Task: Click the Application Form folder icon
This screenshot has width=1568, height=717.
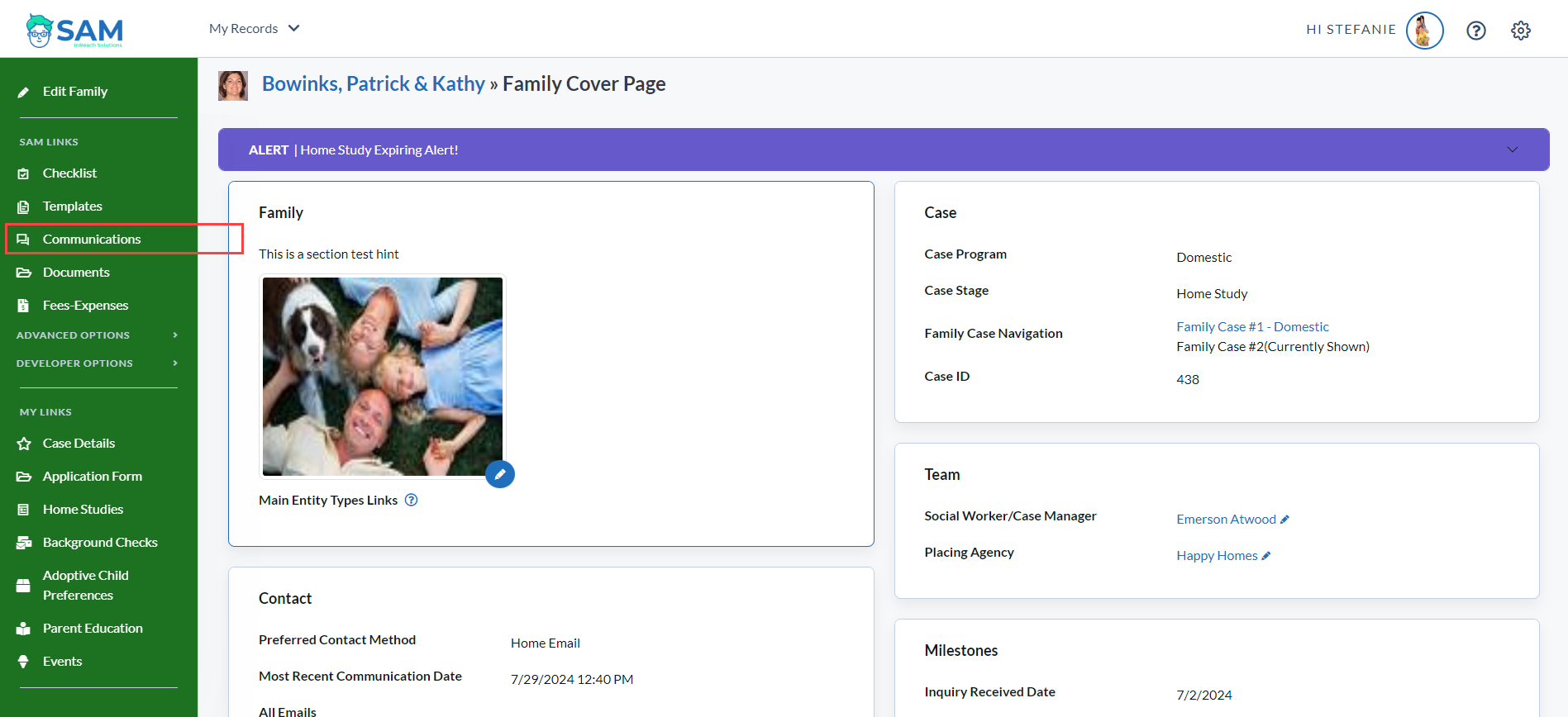Action: tap(23, 477)
